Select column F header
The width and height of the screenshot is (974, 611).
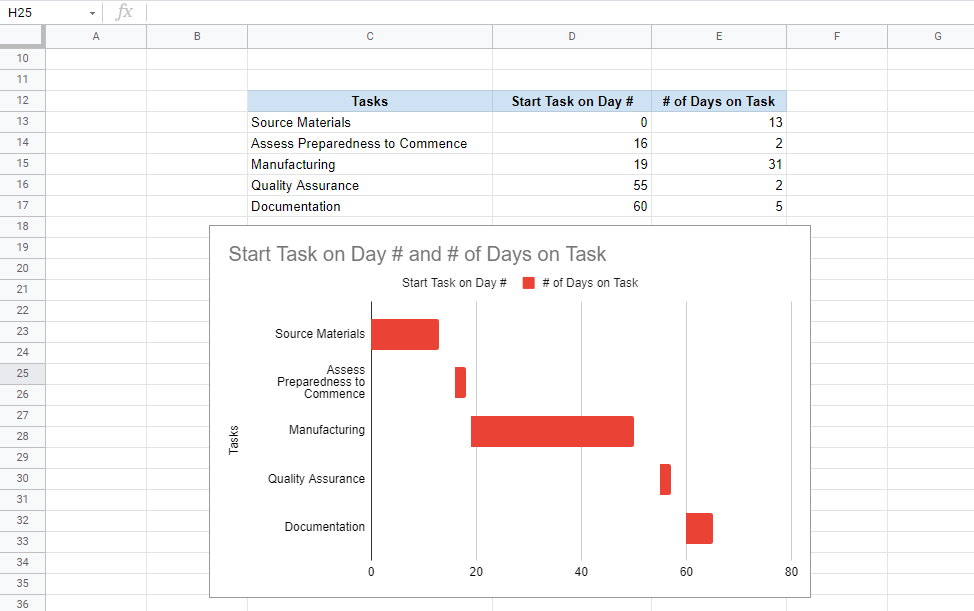(837, 37)
